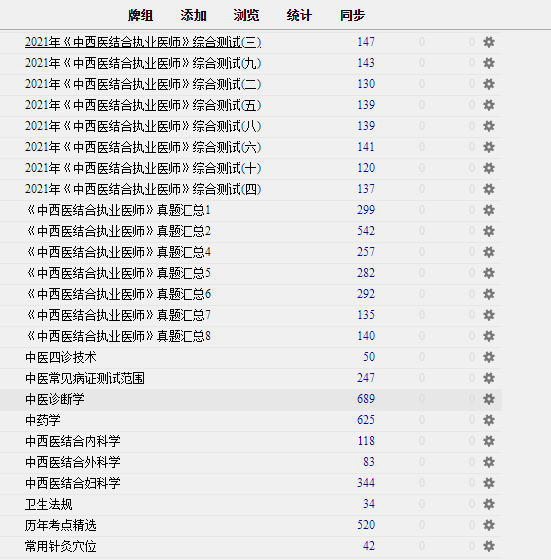The image size is (551, 560).
Task: Select the 中西医结合内科学 deck
Action: (73, 441)
